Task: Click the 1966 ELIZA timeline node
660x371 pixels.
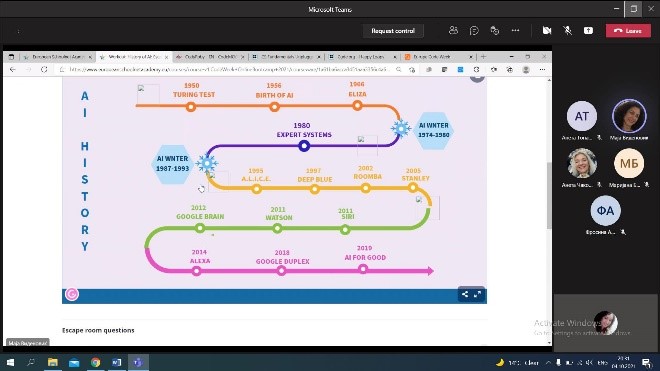Action: click(x=357, y=105)
